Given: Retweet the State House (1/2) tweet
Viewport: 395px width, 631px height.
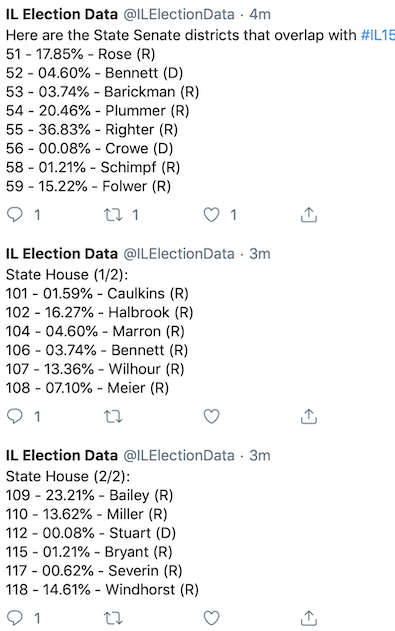Looking at the screenshot, I should 113,416.
